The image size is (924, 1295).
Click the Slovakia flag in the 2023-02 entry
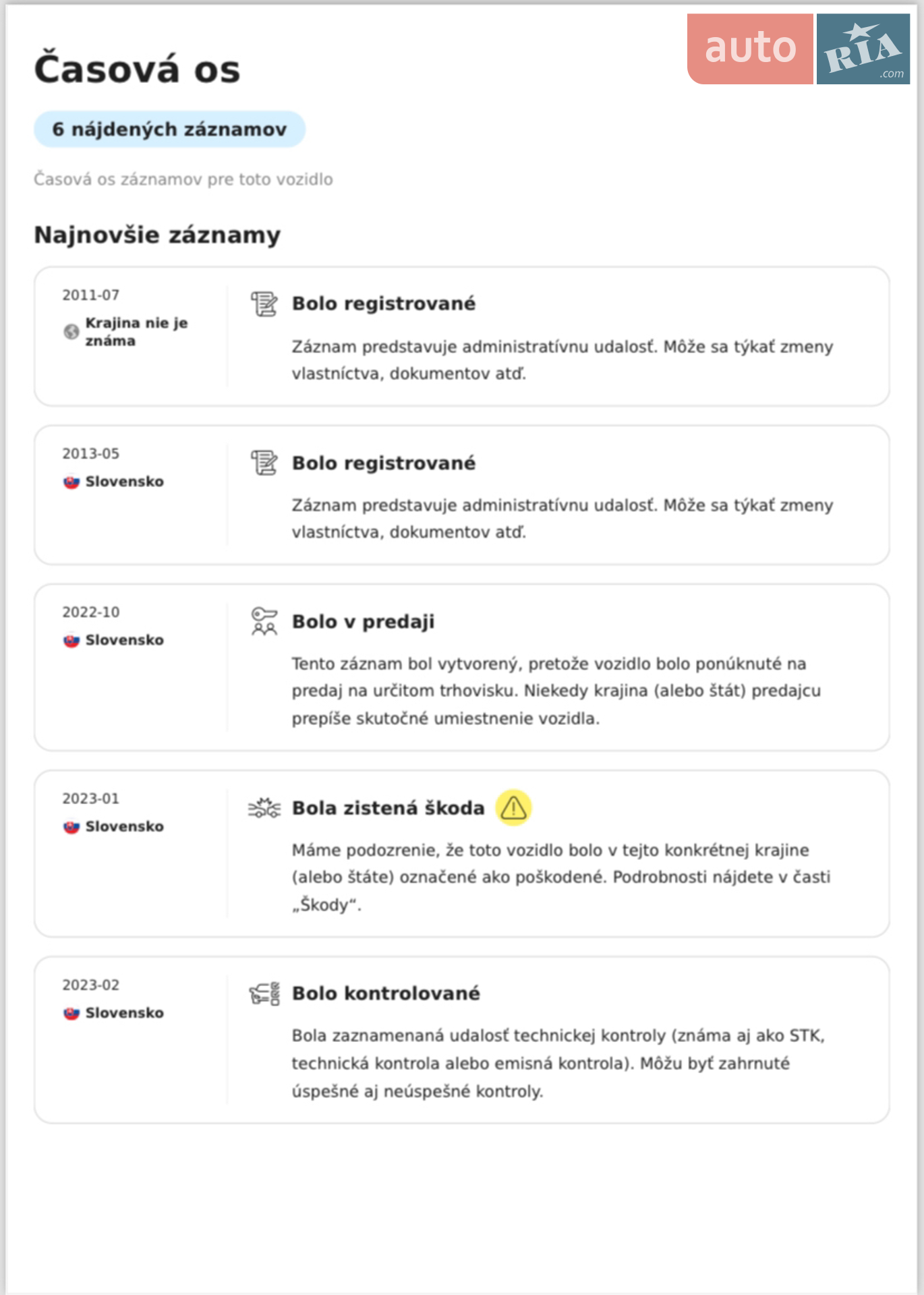[71, 1014]
